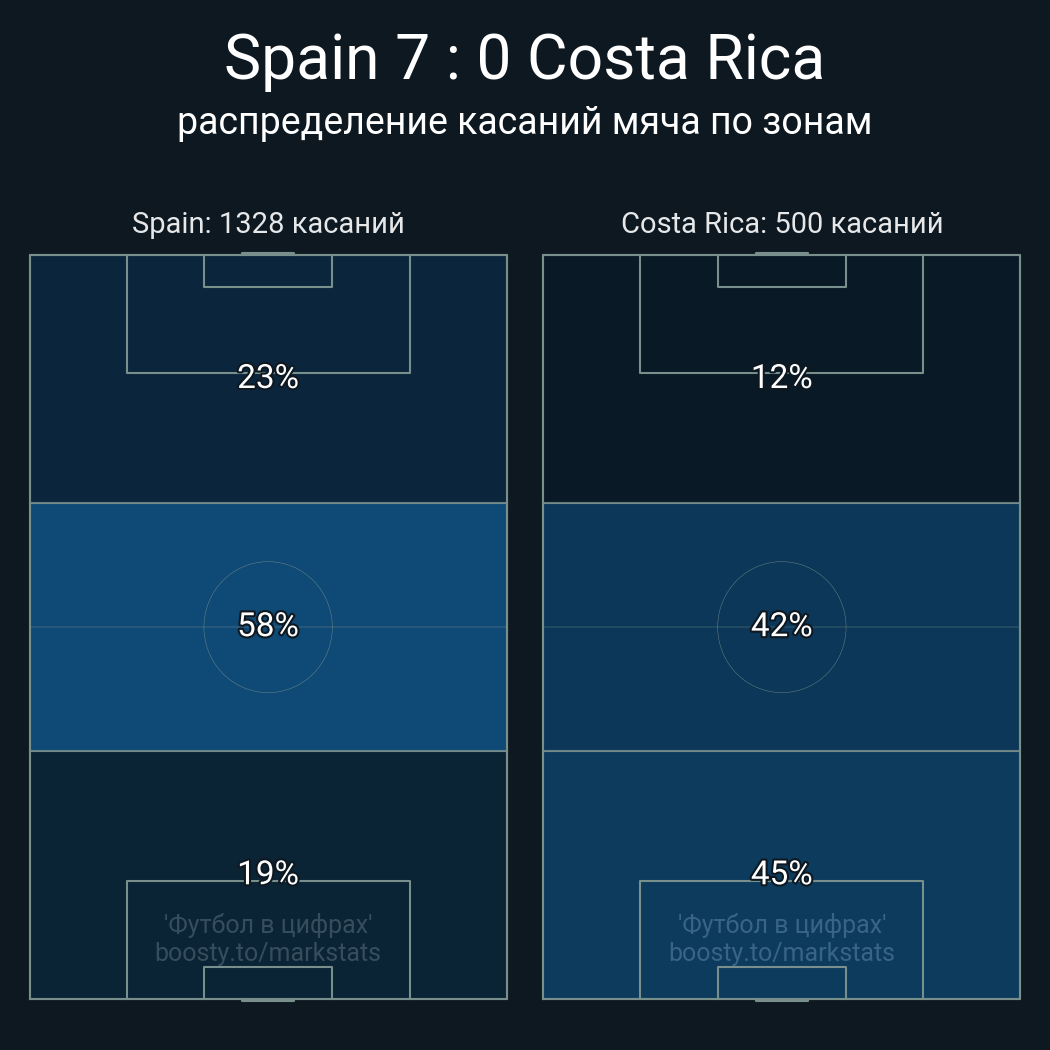Click the top six-yard box on Spain's pitch
The height and width of the screenshot is (1050, 1050).
[x=268, y=271]
